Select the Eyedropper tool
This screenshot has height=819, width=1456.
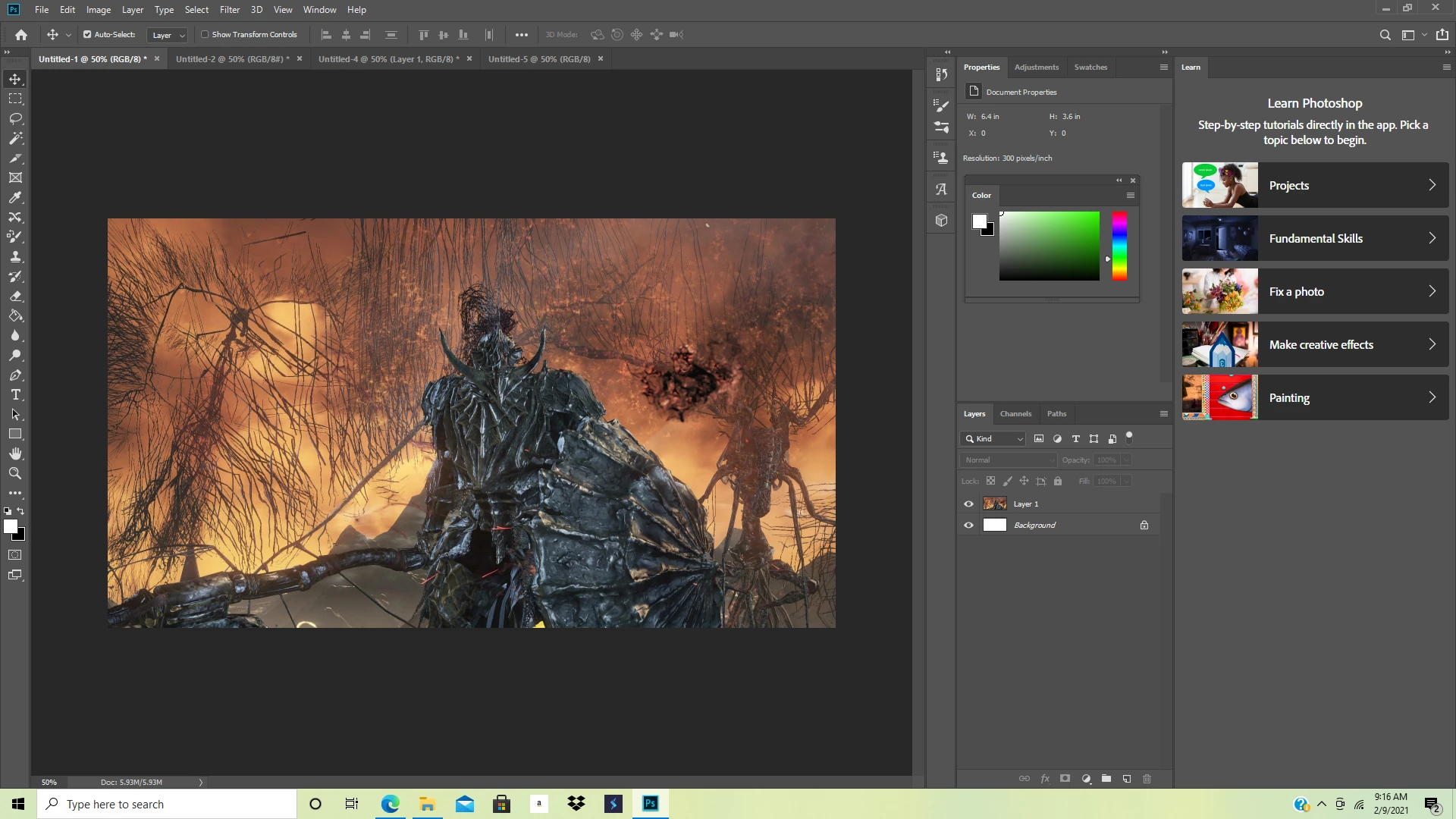pos(15,197)
